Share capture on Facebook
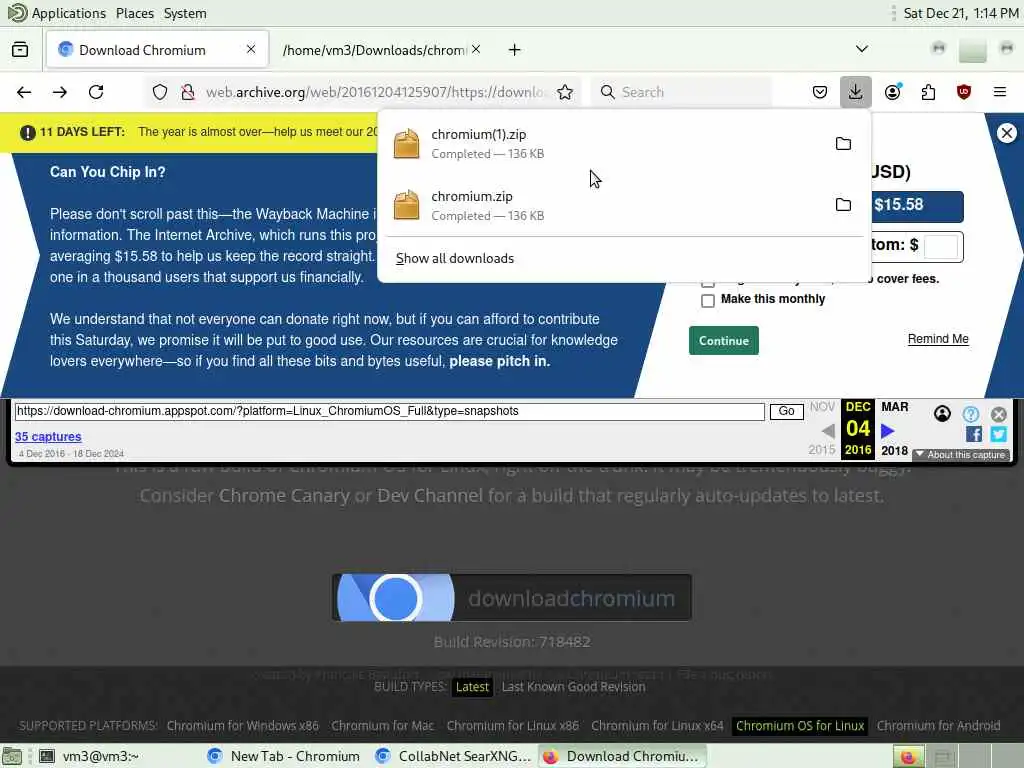Viewport: 1024px width, 768px height. (x=974, y=434)
